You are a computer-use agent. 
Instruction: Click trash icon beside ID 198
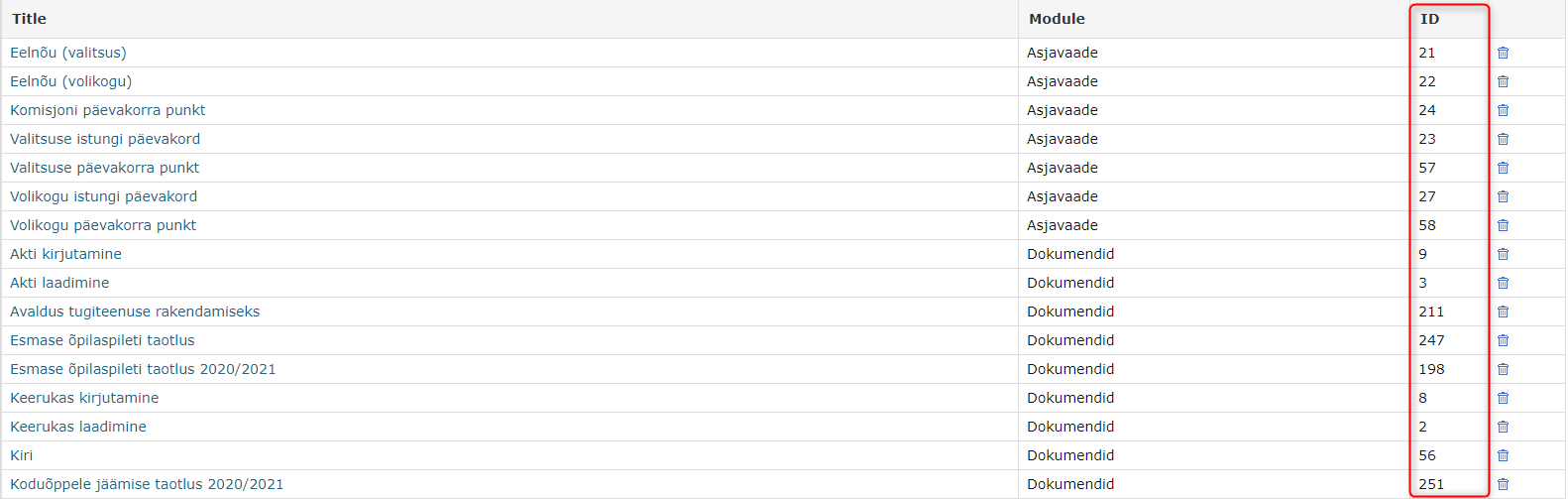(1503, 369)
